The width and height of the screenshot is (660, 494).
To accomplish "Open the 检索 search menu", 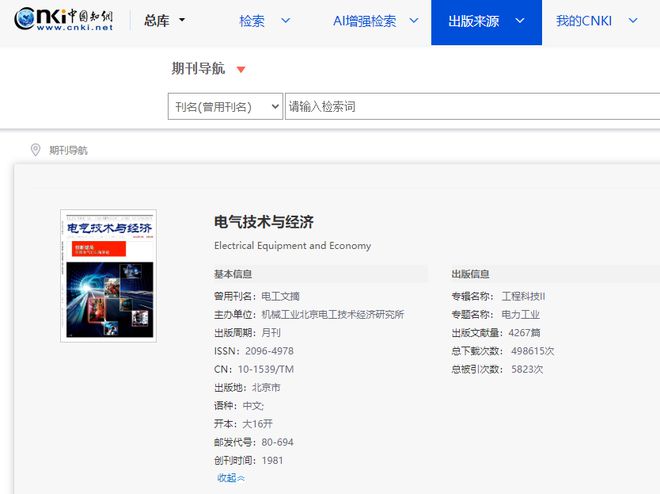I will [252, 21].
